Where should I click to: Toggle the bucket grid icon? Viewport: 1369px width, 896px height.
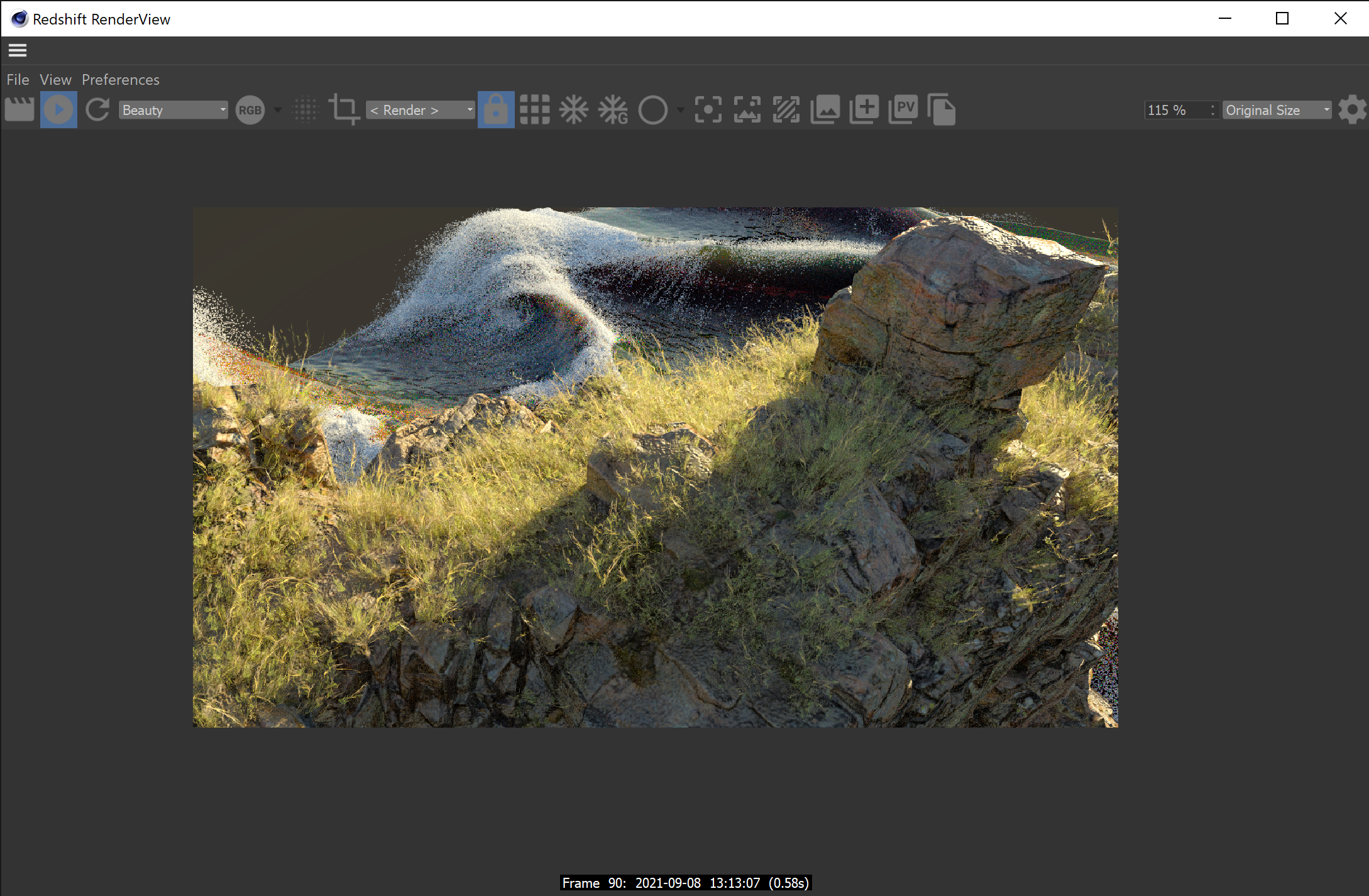click(535, 110)
